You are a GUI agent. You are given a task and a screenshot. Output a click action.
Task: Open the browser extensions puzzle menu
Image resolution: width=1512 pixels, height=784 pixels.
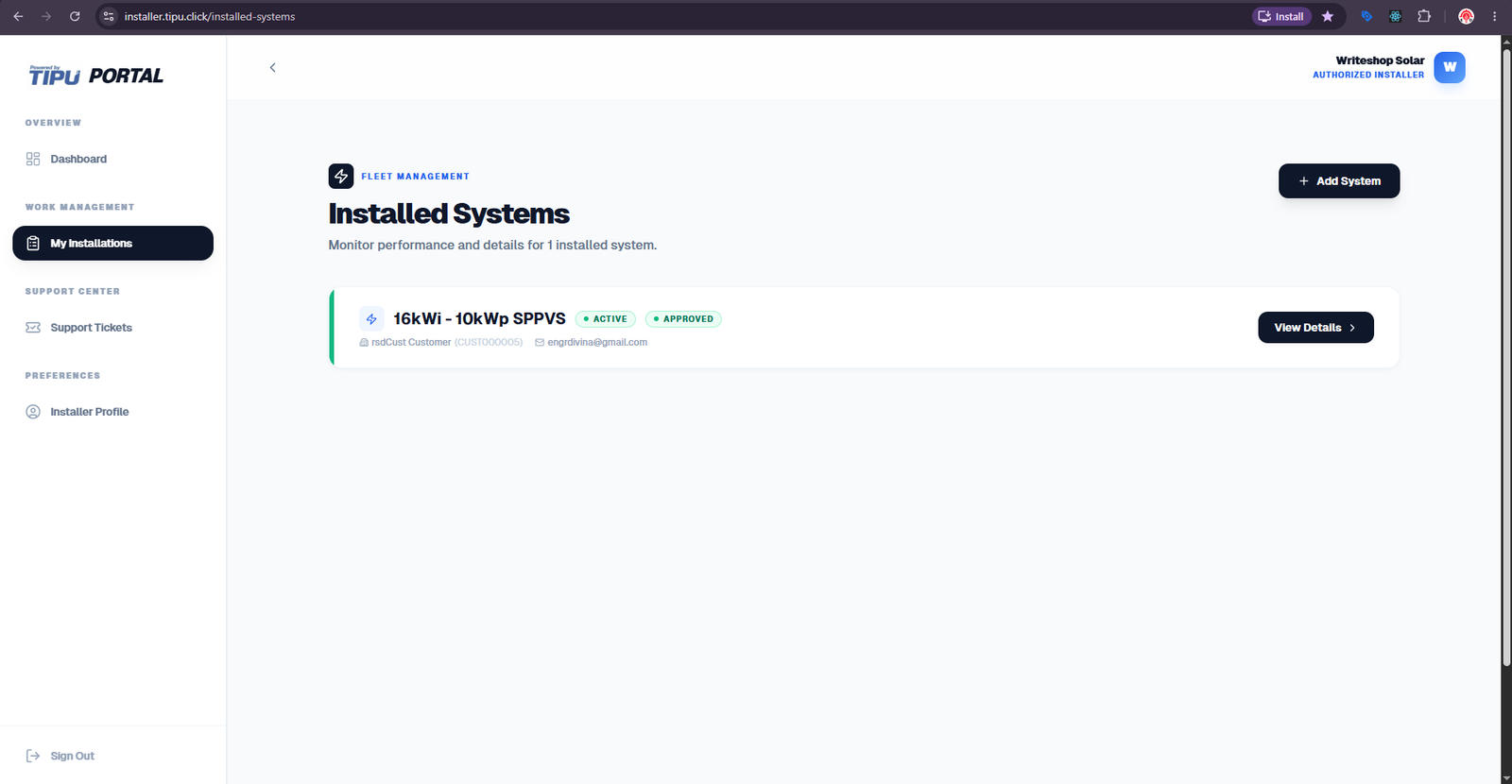(1424, 16)
